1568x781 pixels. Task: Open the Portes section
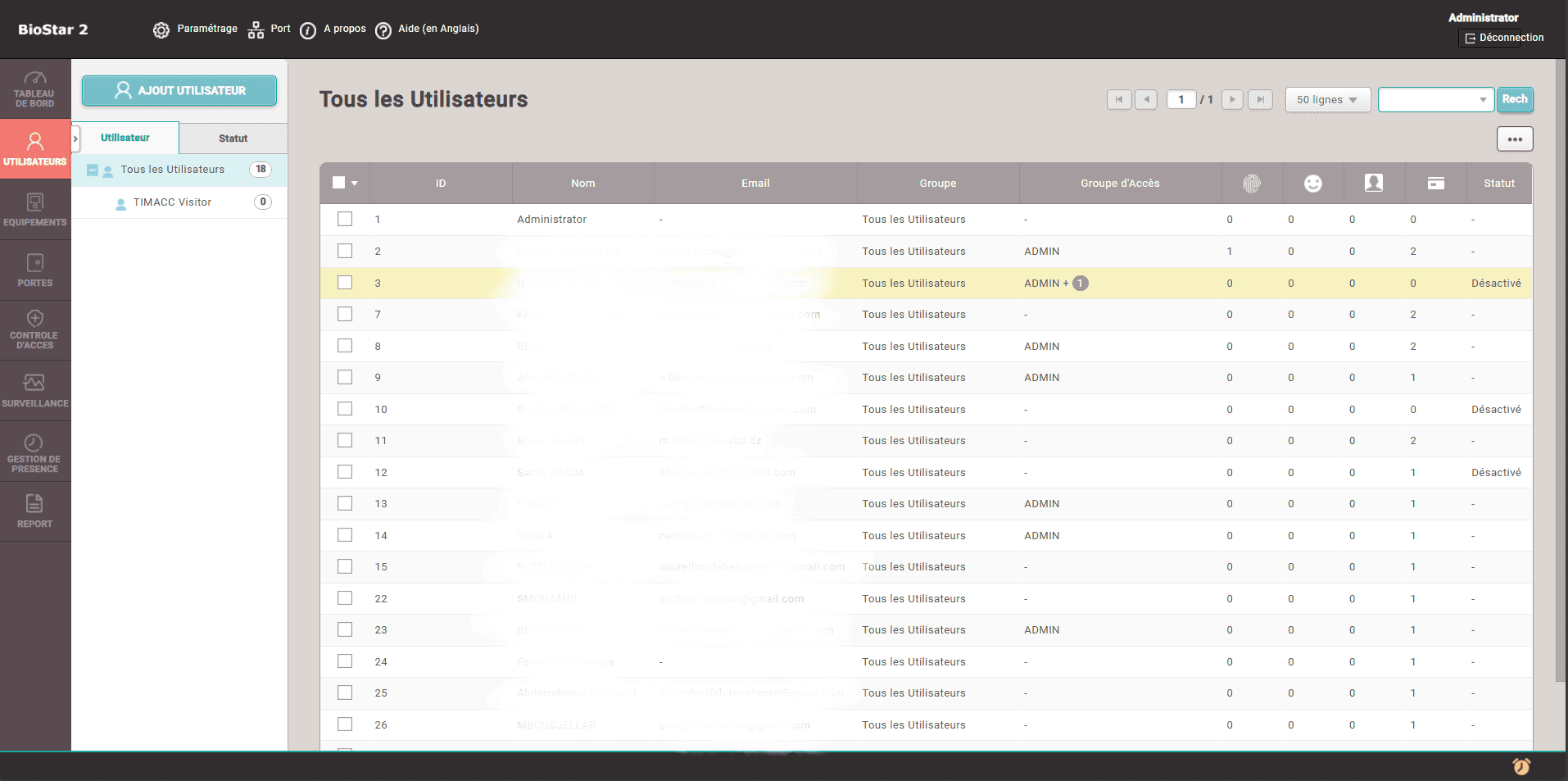pos(35,270)
